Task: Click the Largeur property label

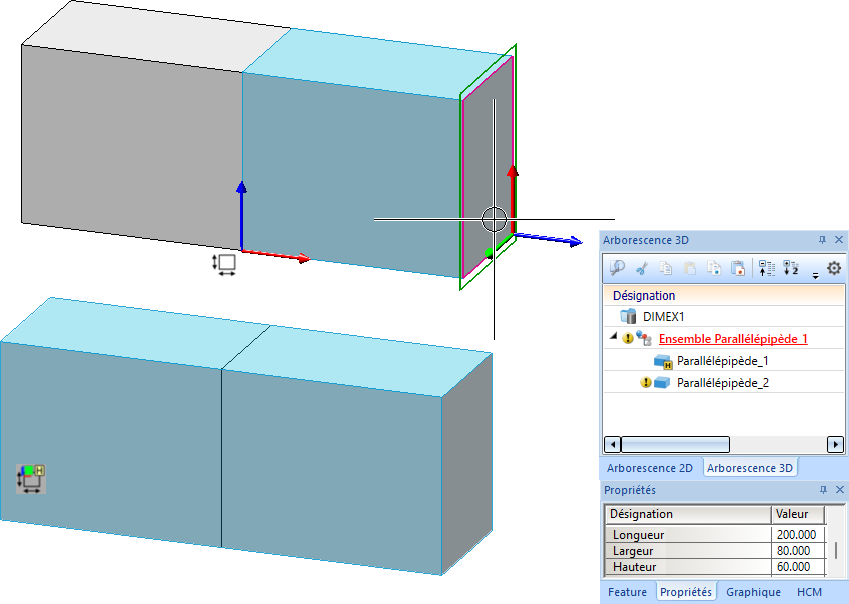Action: coord(632,551)
